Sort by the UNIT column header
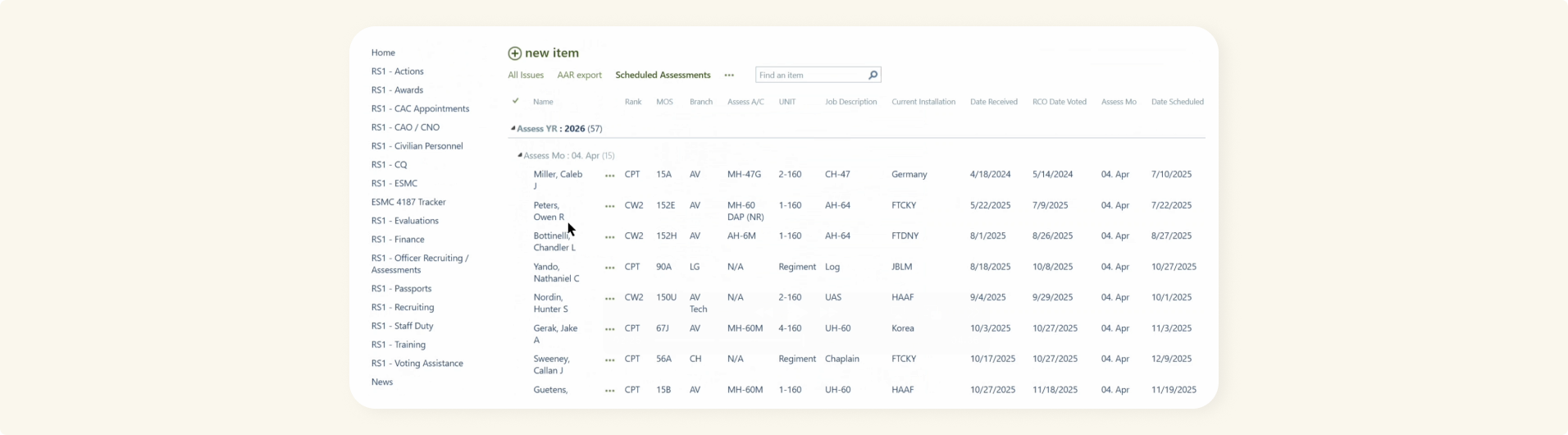Screen dimensions: 1568x435 787,102
